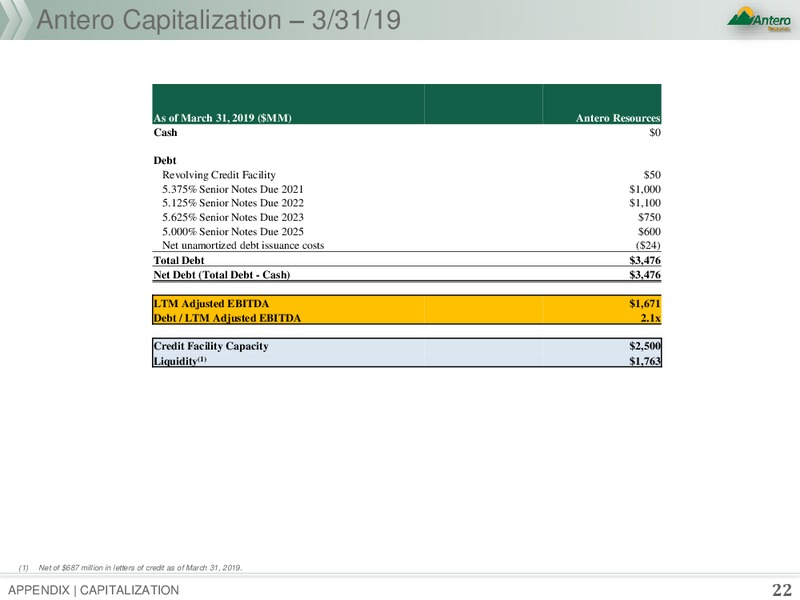Screen dimensions: 800x600
Task: Select "5.625% Senior Notes Due 2023" label
Action: [x=233, y=217]
